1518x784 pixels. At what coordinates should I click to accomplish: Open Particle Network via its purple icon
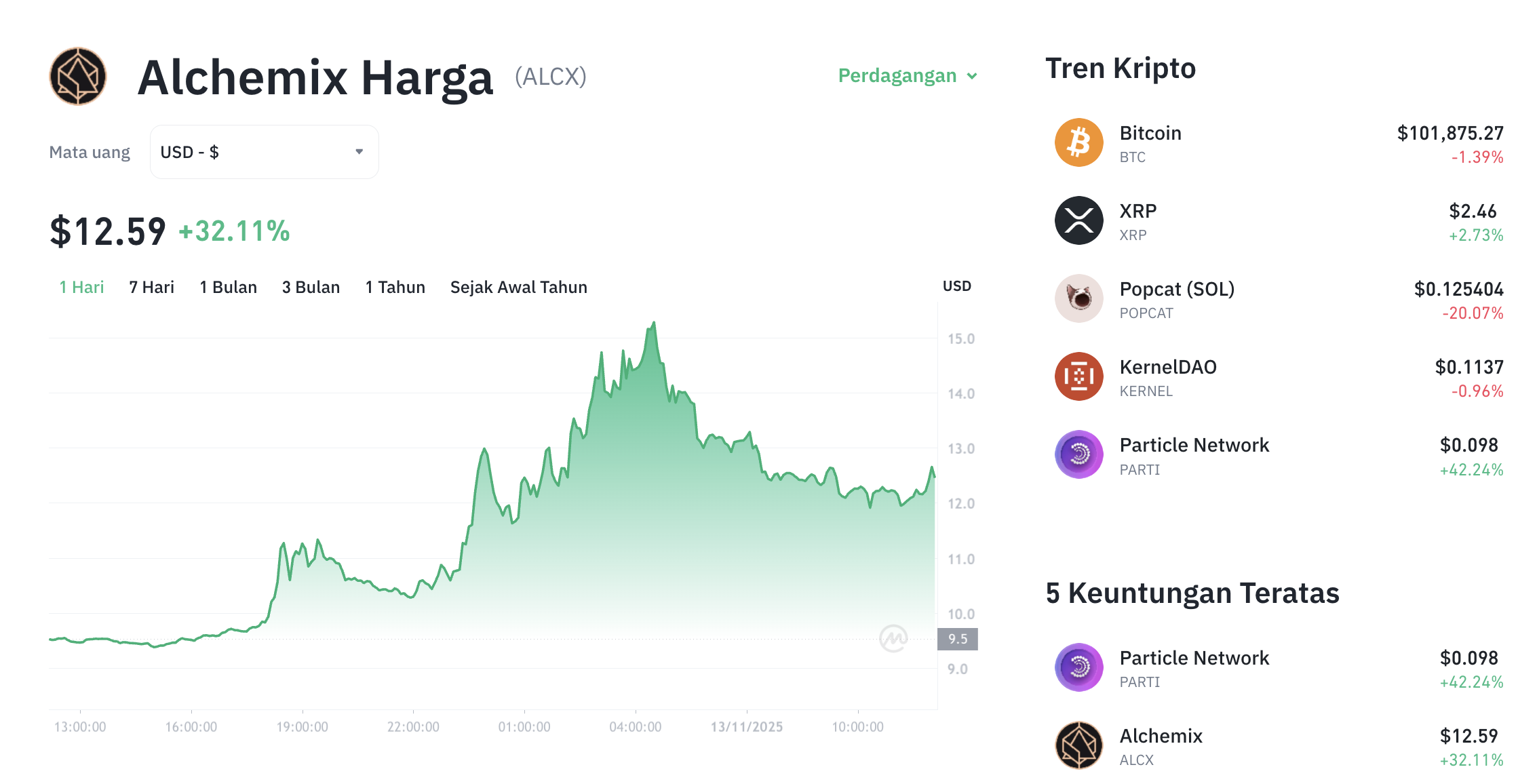[x=1078, y=455]
